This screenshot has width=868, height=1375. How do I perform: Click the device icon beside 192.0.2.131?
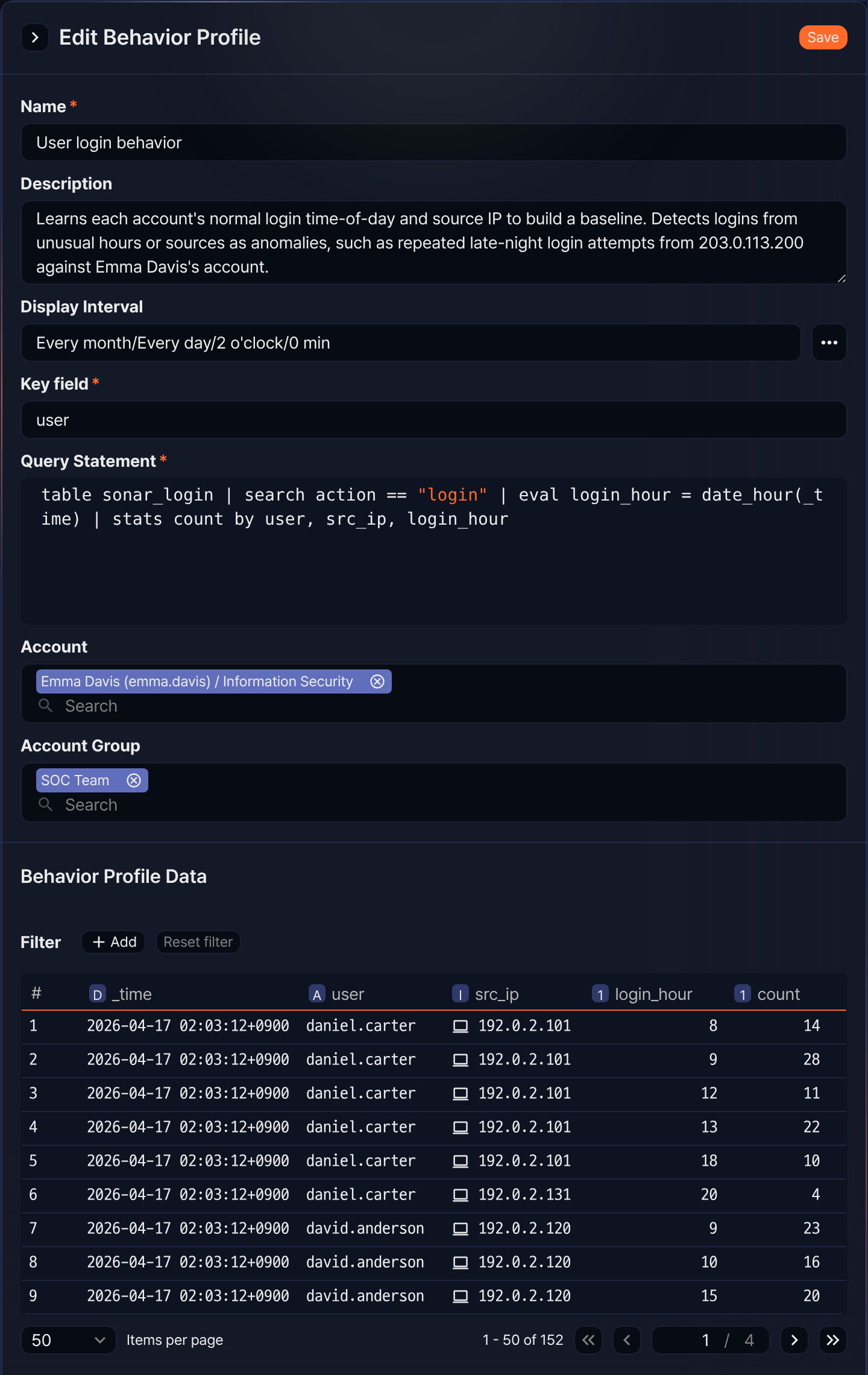[x=461, y=1195]
